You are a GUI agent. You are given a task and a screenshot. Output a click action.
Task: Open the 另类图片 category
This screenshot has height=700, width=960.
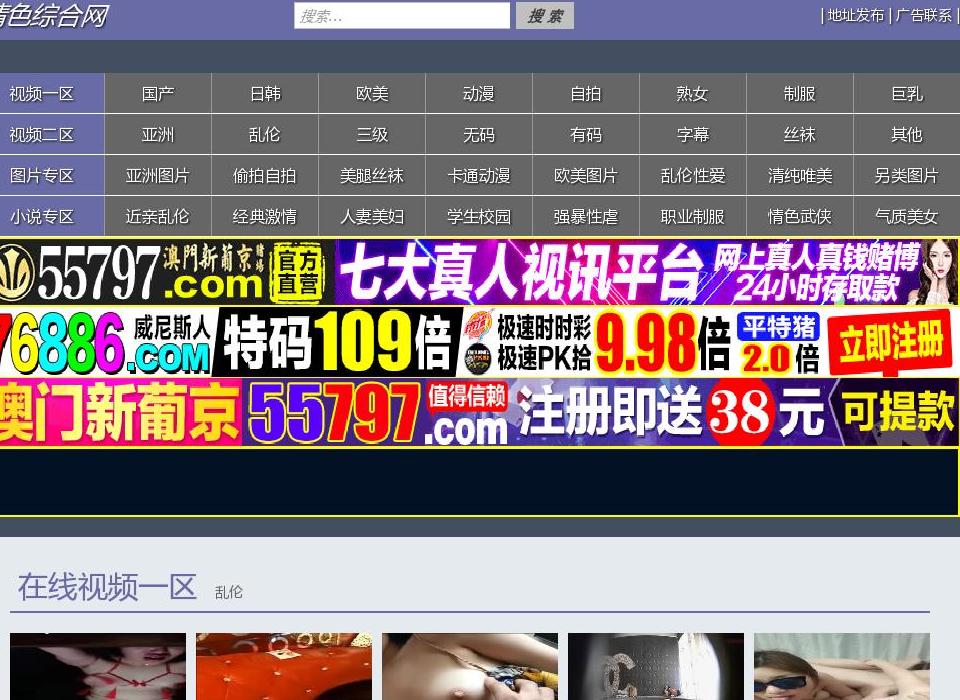point(907,175)
